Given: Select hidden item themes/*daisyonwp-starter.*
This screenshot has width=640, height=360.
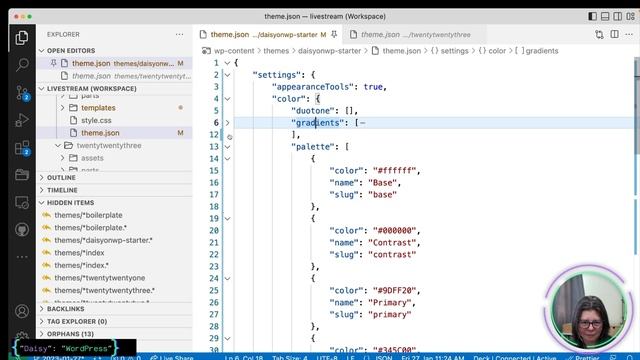Looking at the screenshot, I should coord(115,240).
